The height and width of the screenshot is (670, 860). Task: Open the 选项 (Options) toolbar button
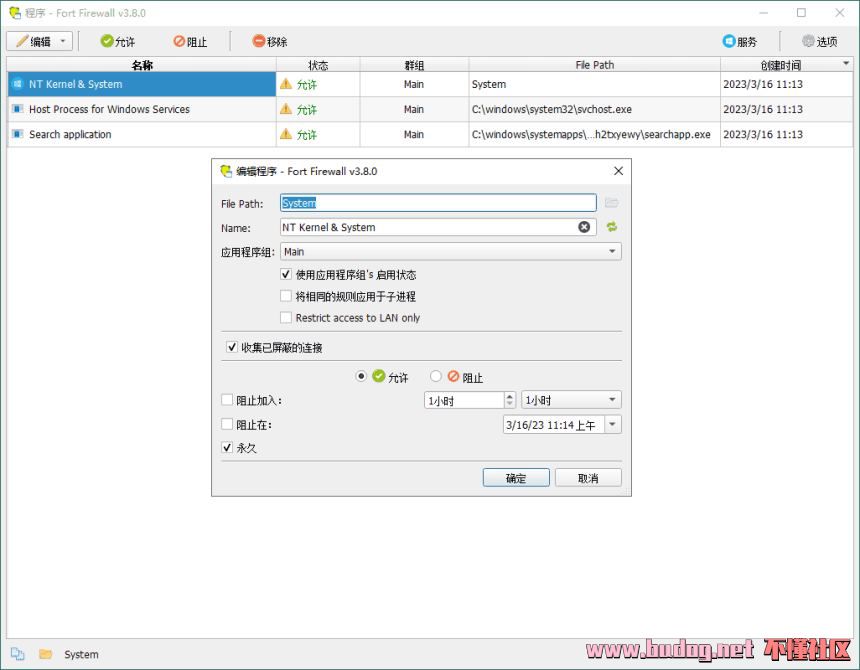[x=819, y=41]
